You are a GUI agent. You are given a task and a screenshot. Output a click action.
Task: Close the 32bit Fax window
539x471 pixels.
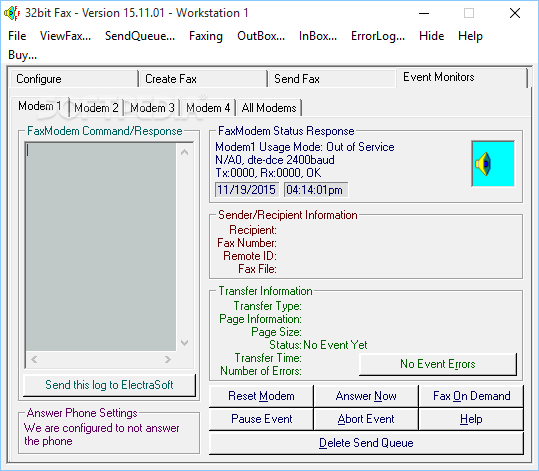(515, 13)
